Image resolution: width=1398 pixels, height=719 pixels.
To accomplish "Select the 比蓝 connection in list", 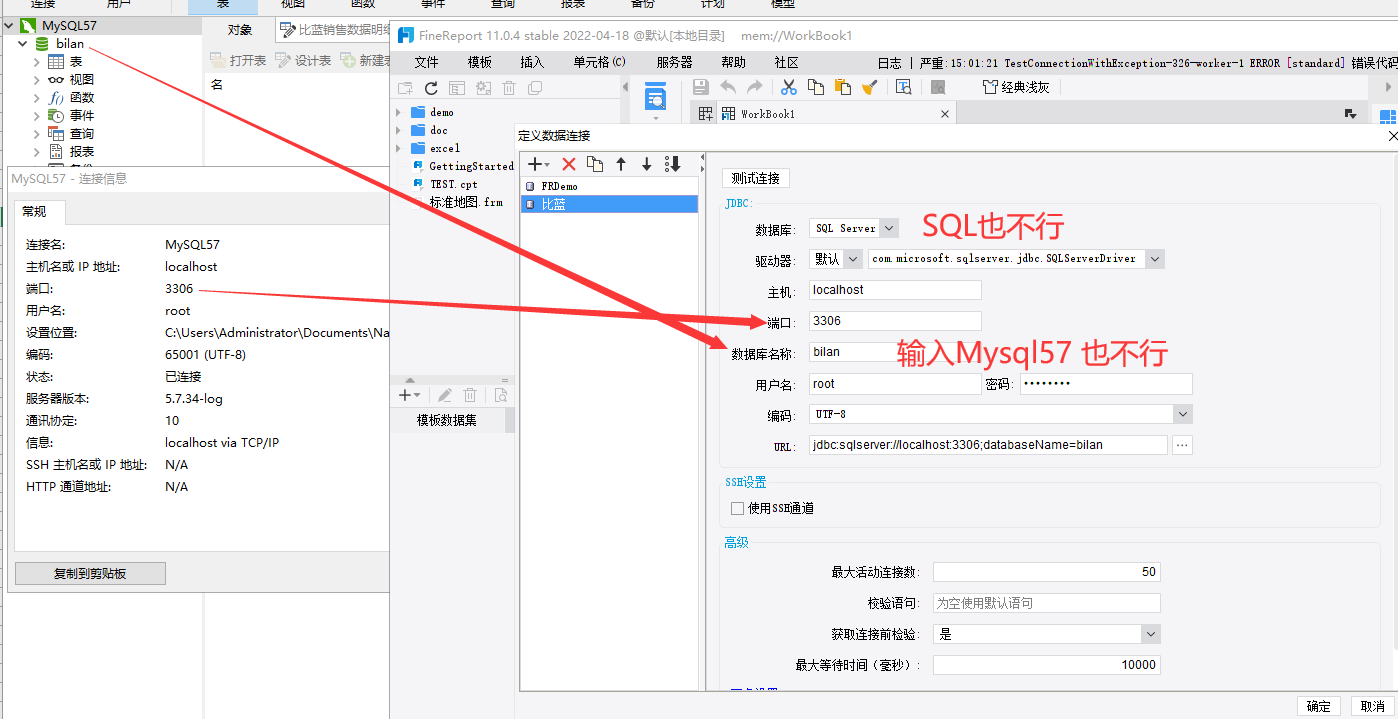I will click(x=610, y=204).
